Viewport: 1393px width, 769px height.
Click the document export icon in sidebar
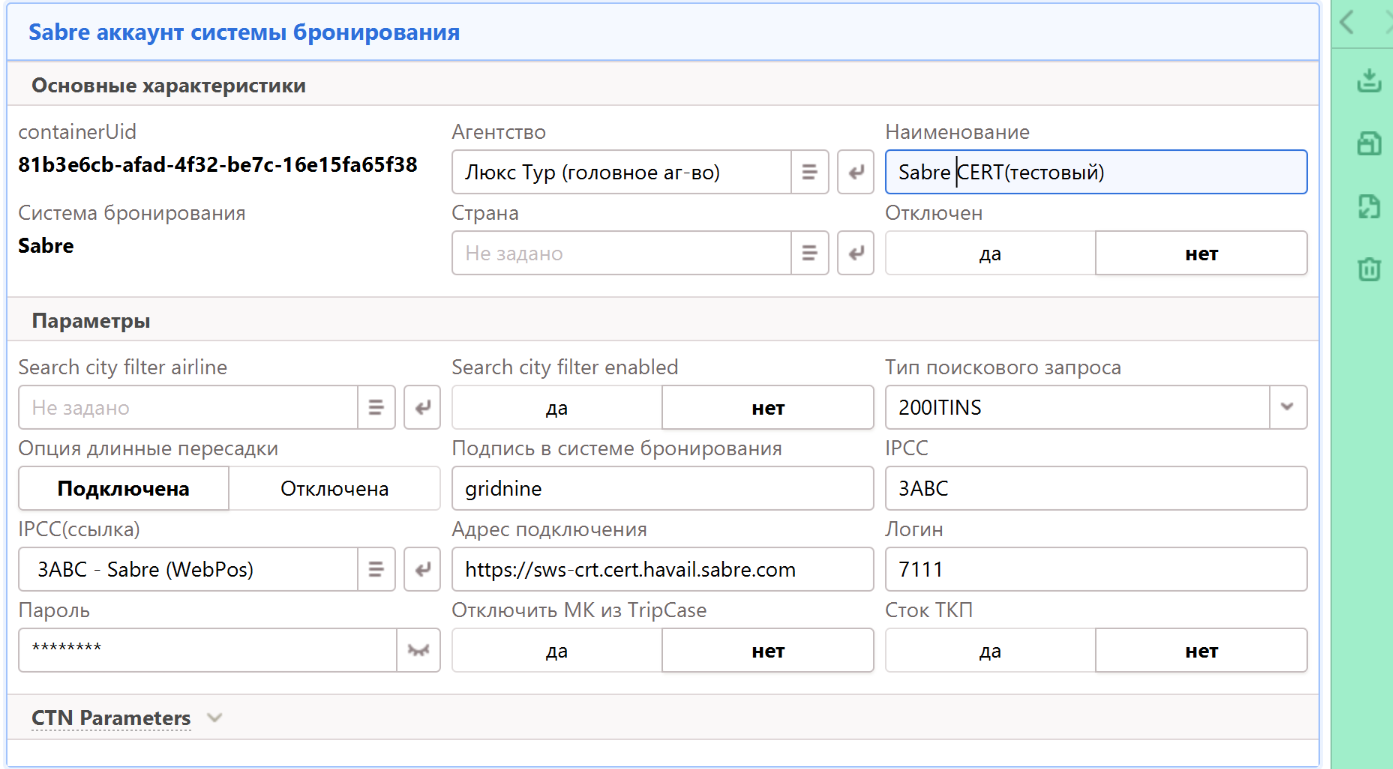point(1368,206)
